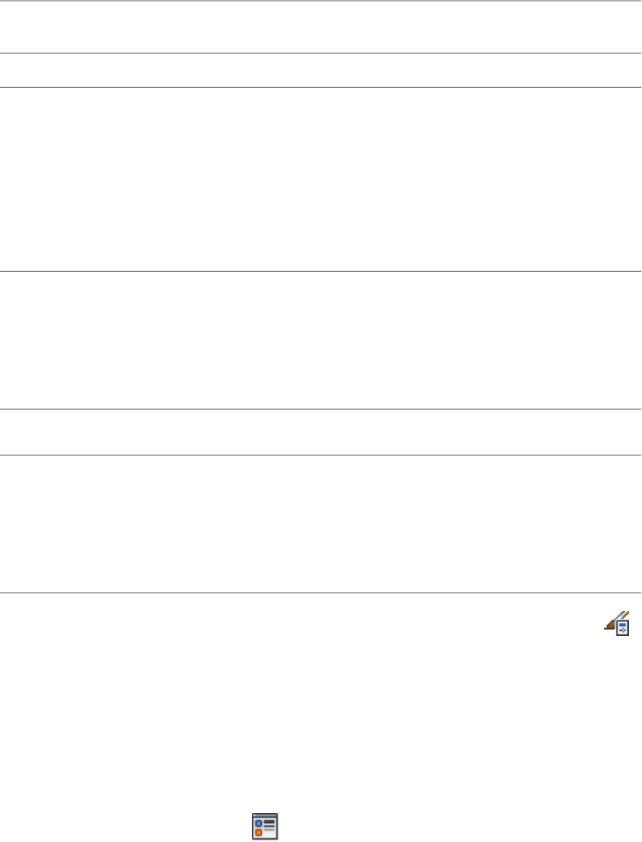
Task: Click the paintbrush style properties icon
Action: coord(617,623)
